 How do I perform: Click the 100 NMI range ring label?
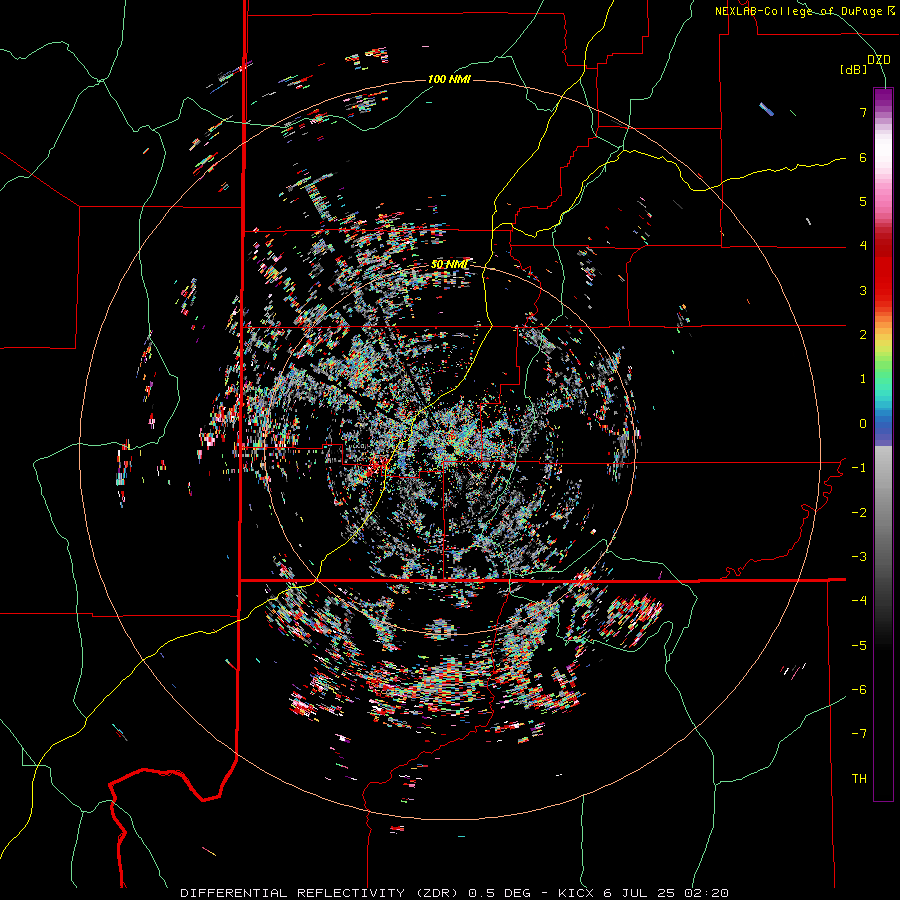(x=449, y=79)
